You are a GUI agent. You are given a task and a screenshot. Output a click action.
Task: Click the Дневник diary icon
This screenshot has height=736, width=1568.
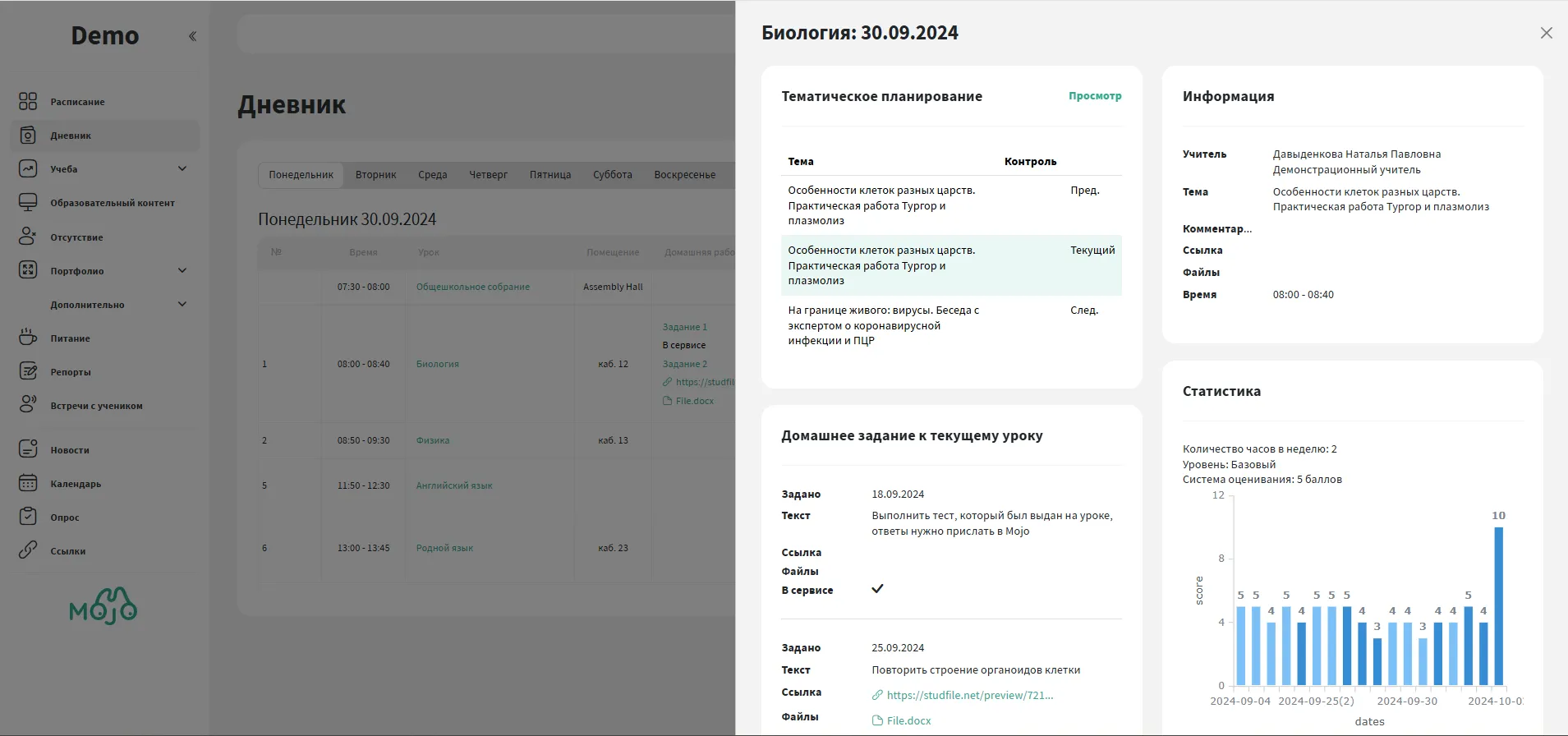(x=28, y=136)
